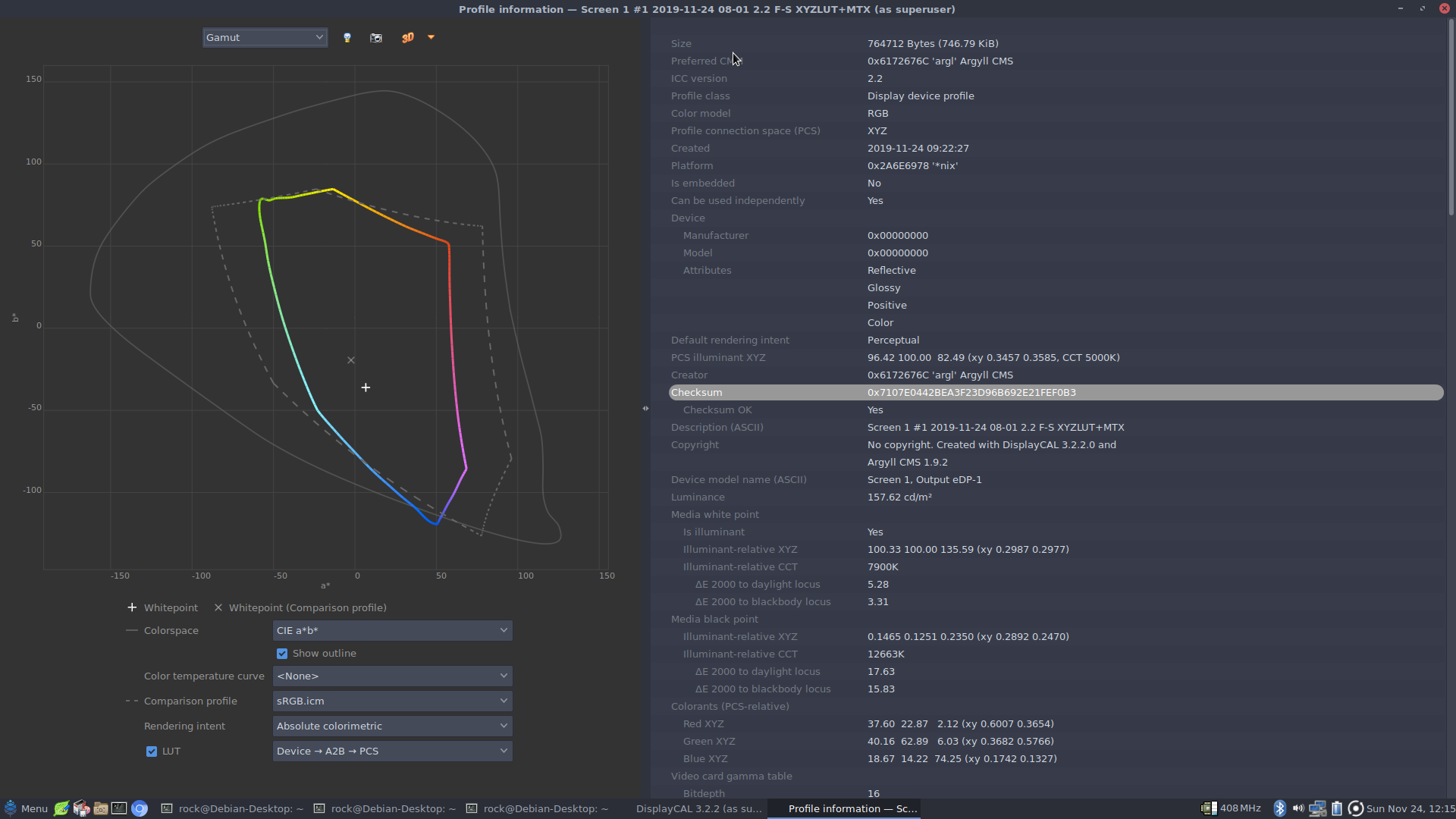Open the Absolute colorimetric rendering intent dropdown
The image size is (1456, 819).
392,726
